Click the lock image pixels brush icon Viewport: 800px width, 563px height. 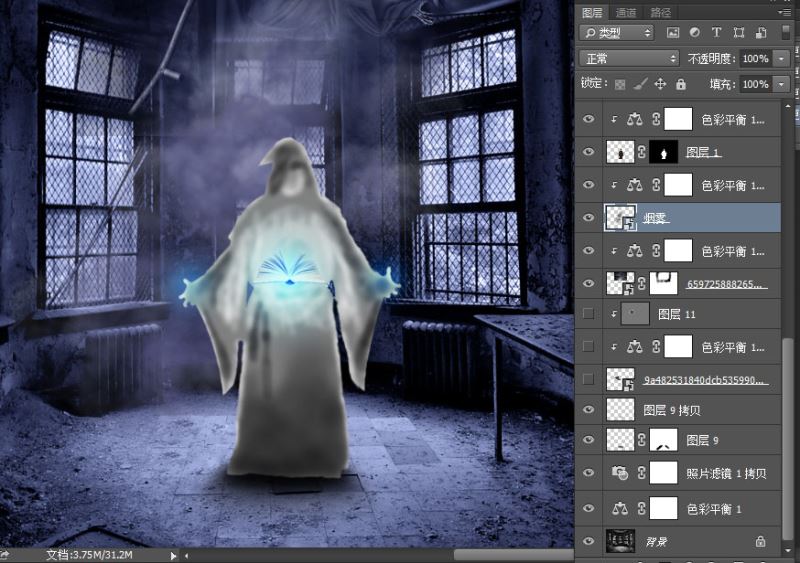(x=641, y=85)
